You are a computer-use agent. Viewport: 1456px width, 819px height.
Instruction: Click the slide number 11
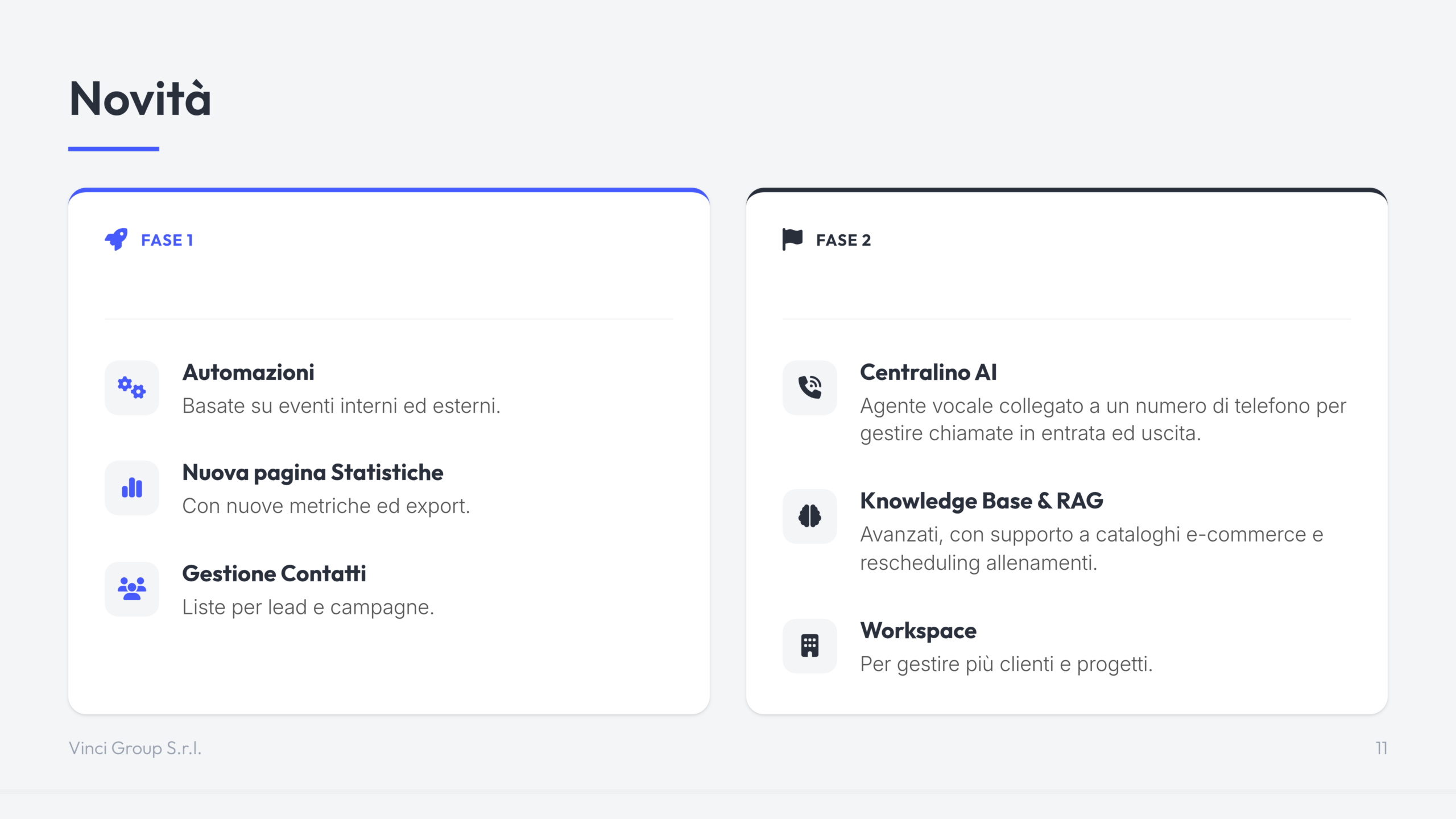click(1381, 748)
